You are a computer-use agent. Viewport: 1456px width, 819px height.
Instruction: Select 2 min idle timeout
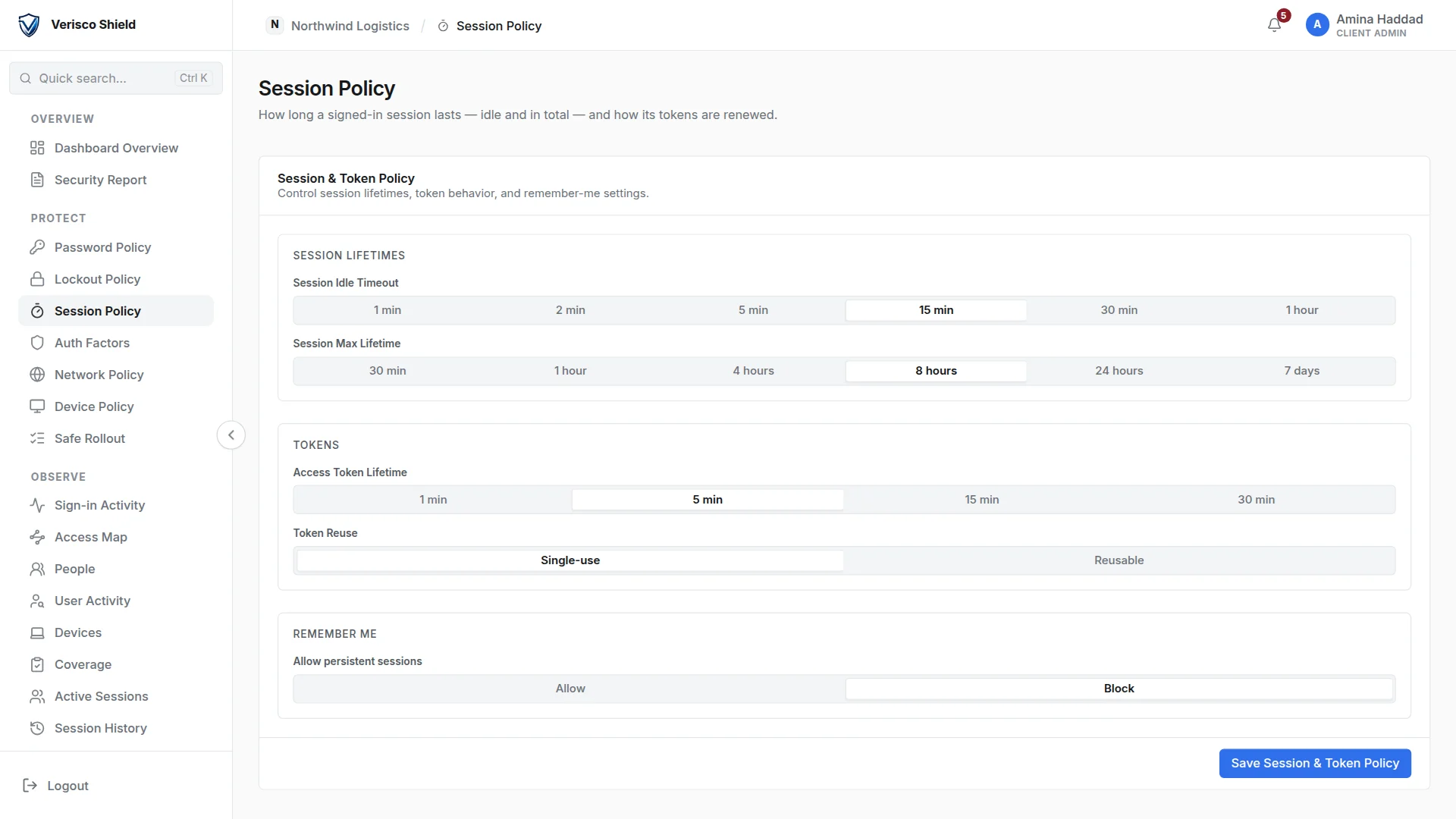[x=570, y=310]
